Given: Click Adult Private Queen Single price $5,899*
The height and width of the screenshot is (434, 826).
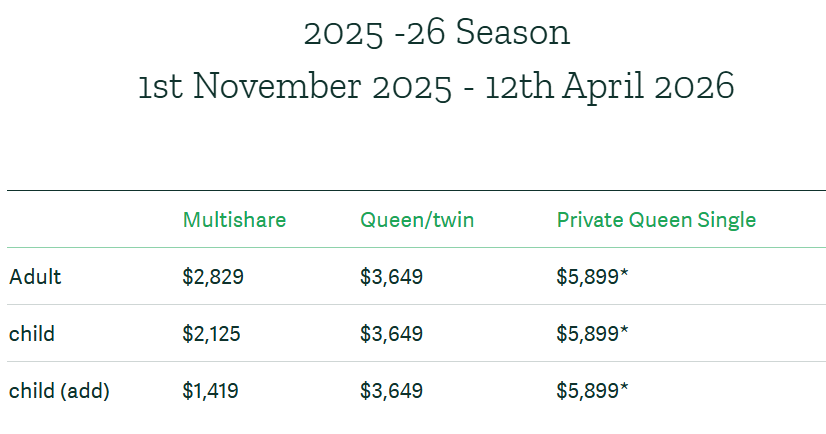Looking at the screenshot, I should pos(592,277).
